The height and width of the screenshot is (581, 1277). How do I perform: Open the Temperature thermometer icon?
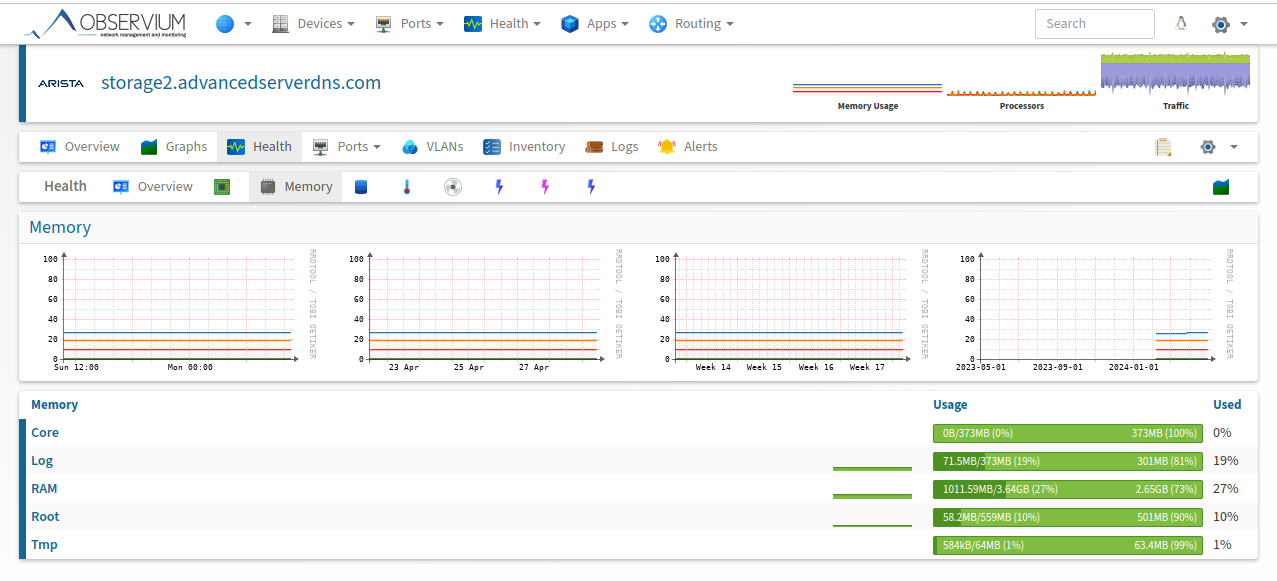(x=407, y=187)
